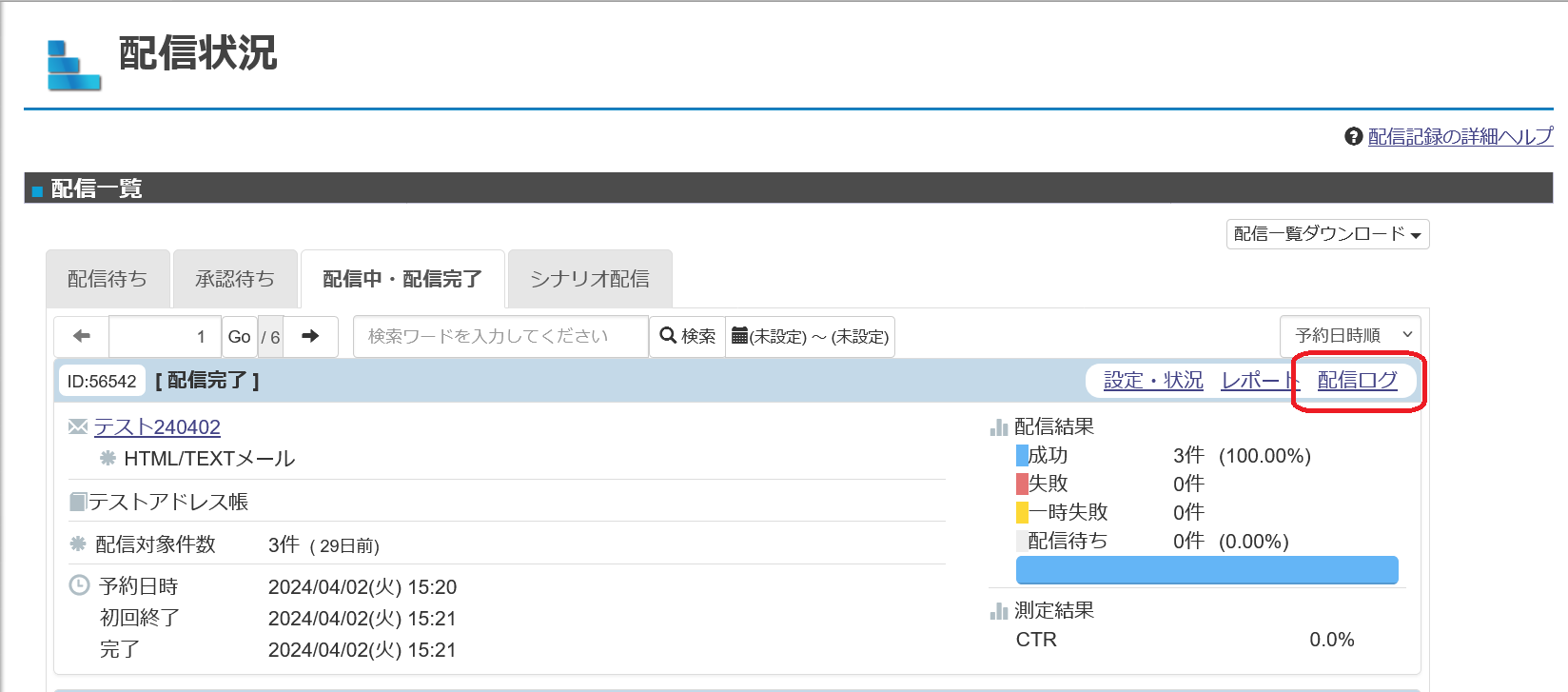
Task: Click the blue 成功 color swatch
Action: [x=1022, y=456]
